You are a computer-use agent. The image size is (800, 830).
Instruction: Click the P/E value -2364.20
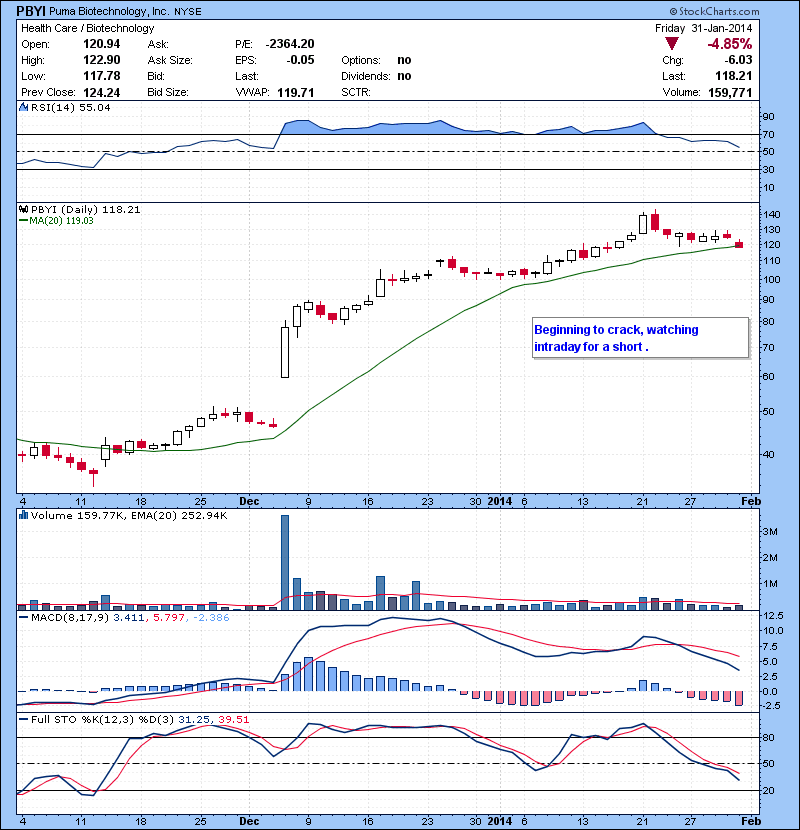pyautogui.click(x=290, y=44)
